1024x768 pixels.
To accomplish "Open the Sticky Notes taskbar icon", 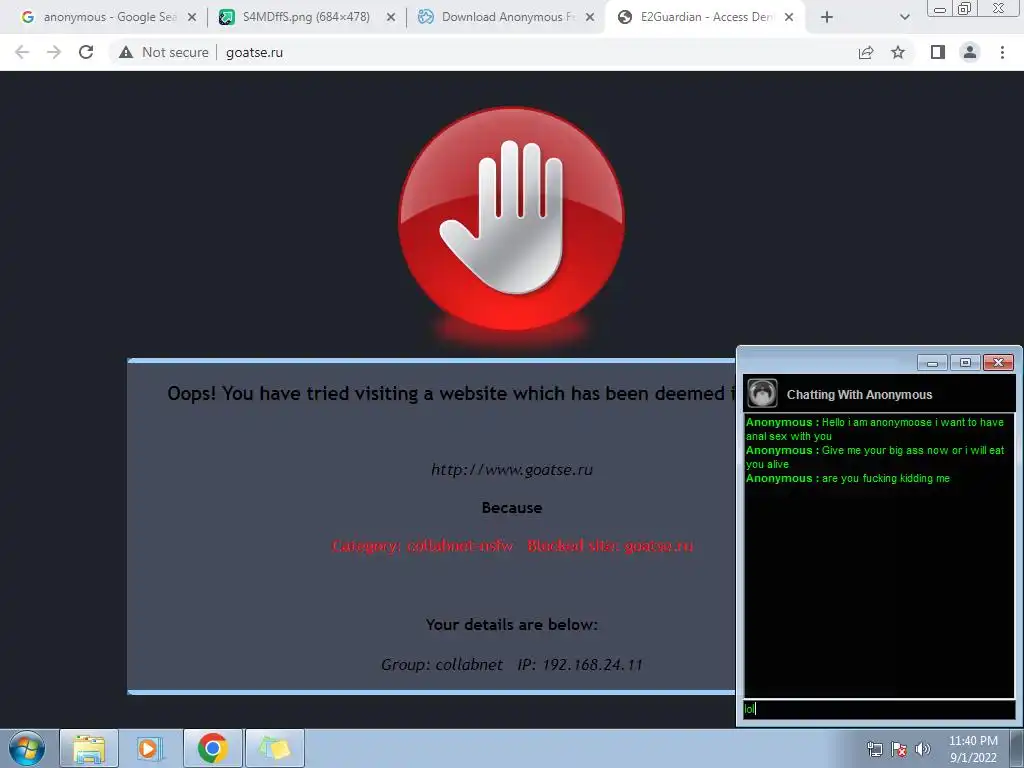I will coord(274,748).
